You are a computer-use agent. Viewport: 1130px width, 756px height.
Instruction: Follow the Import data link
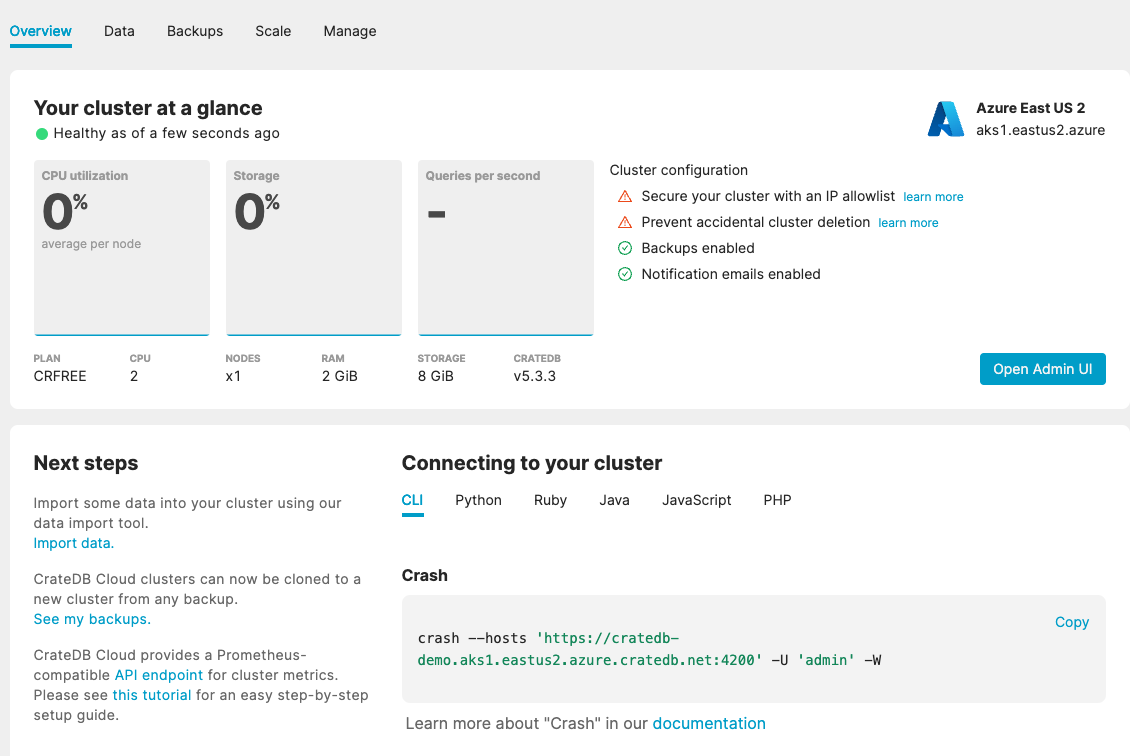[74, 543]
